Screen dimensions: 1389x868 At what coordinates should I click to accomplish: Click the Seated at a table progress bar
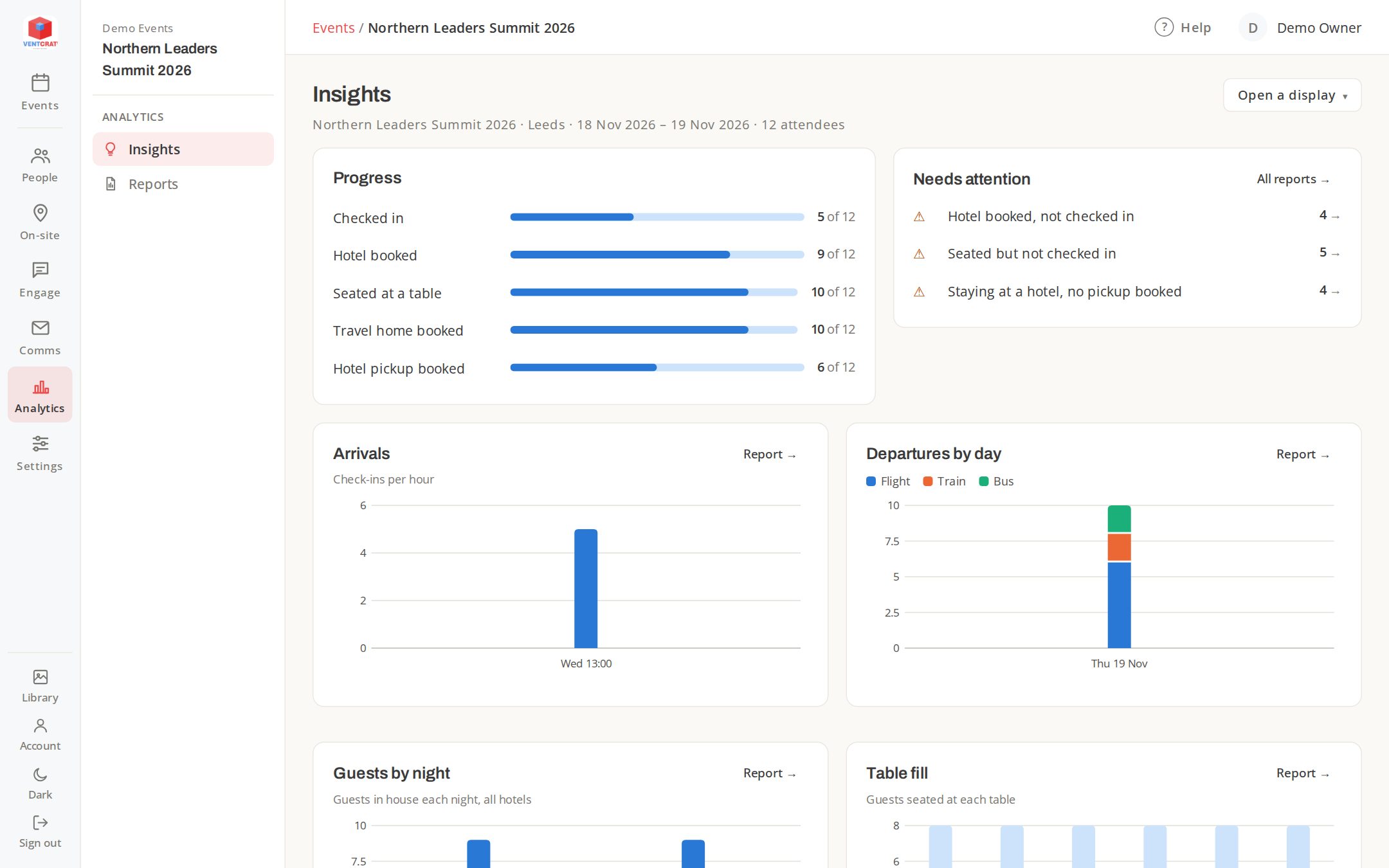point(654,293)
